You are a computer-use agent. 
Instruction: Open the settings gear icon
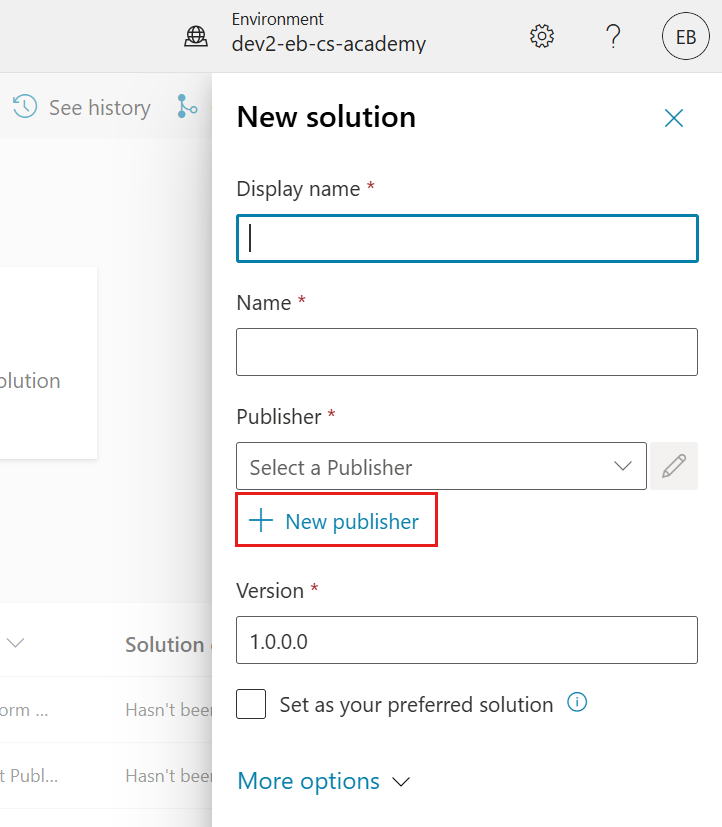point(541,37)
